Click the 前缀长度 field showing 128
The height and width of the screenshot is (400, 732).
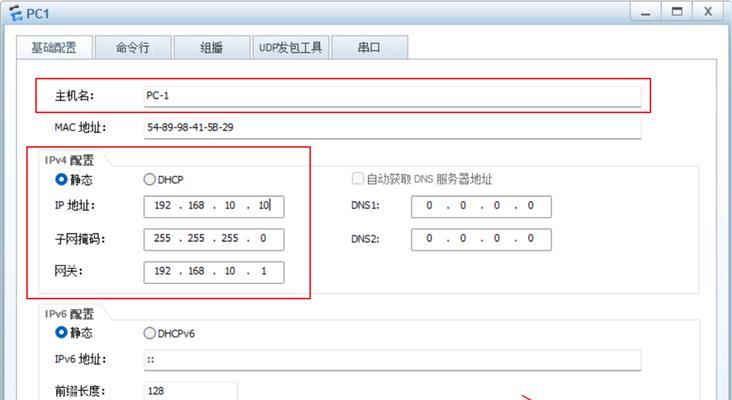tap(190, 391)
